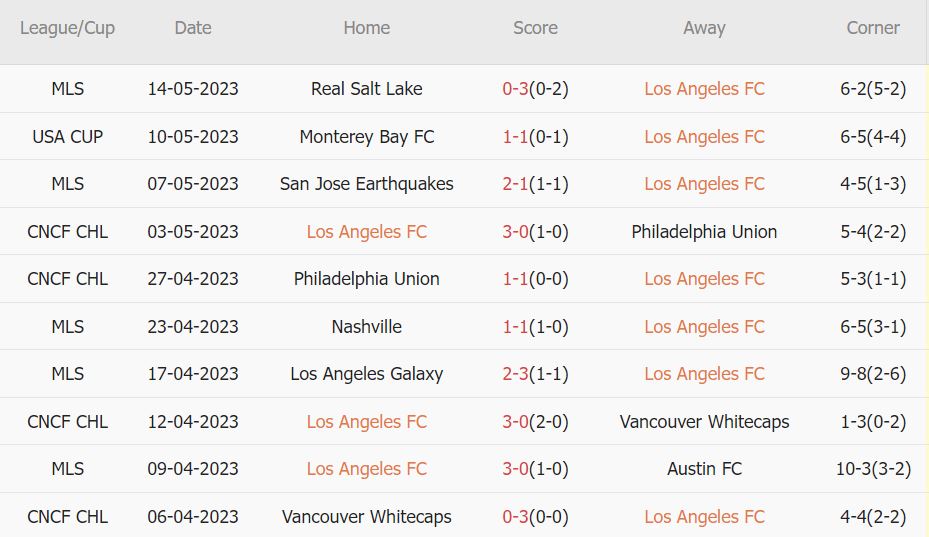The image size is (929, 537).
Task: Click Vancouver Whitecaps in the 12-04-2023 row
Action: click(x=704, y=422)
